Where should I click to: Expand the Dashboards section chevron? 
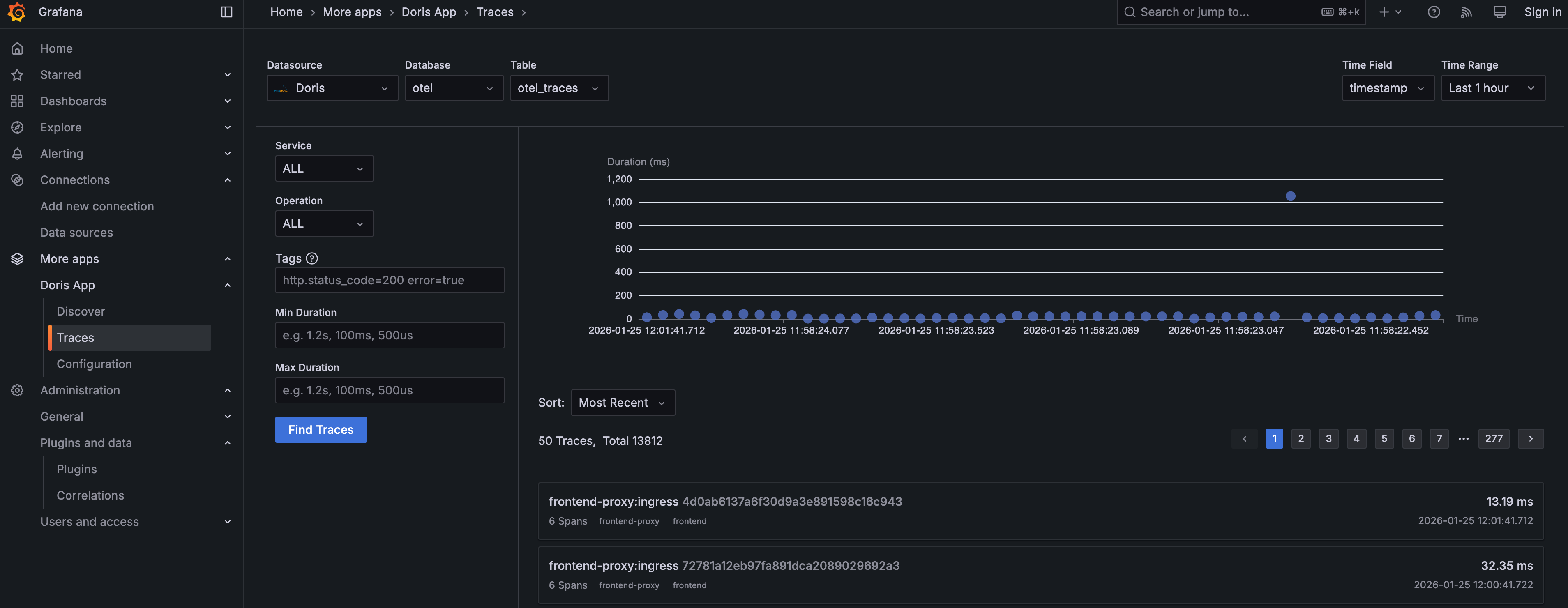pos(228,101)
